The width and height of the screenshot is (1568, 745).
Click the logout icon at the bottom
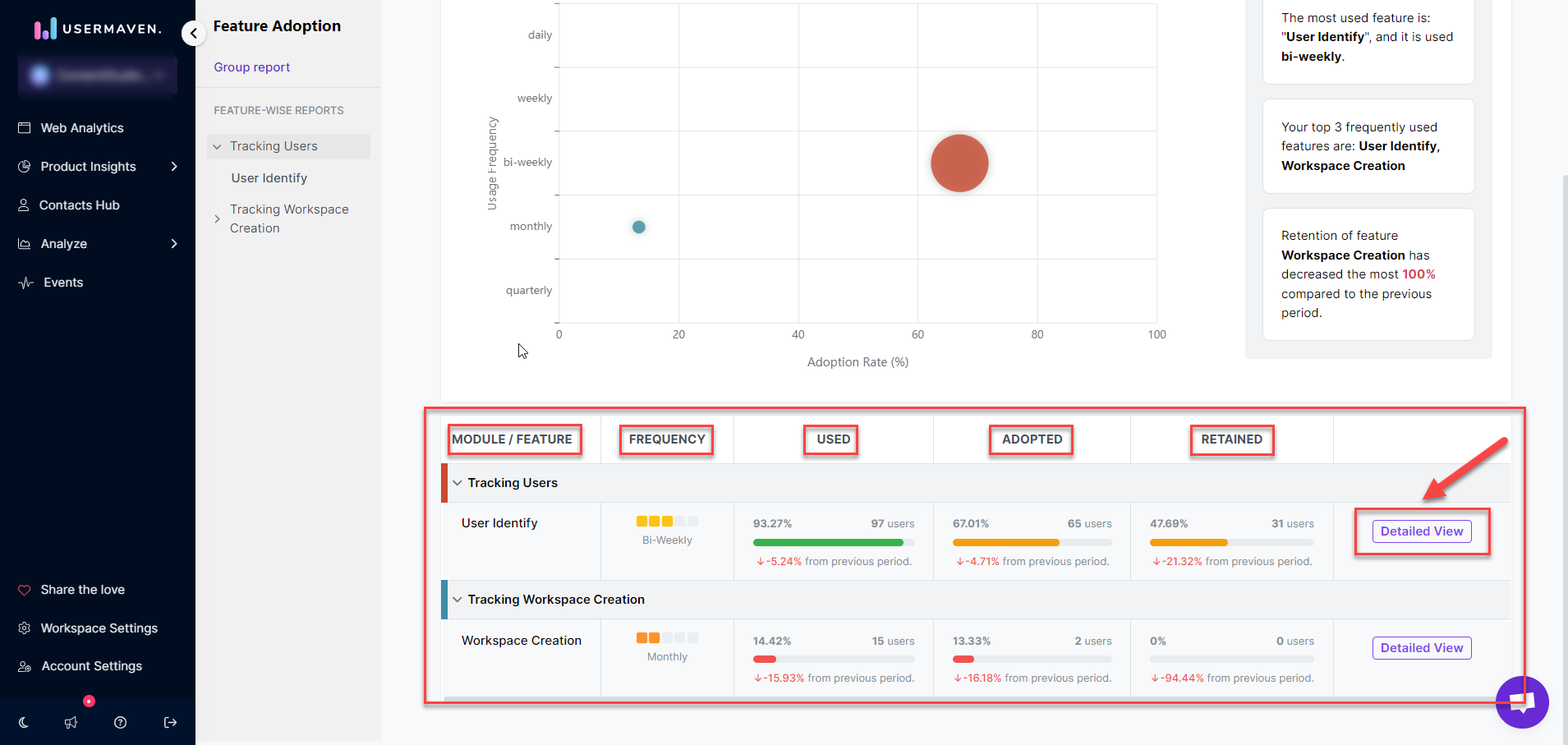point(170,722)
